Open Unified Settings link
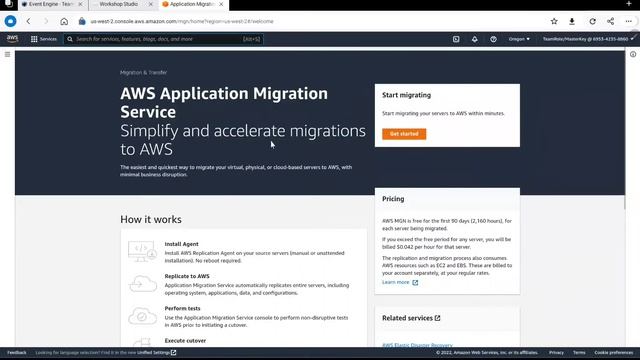 (x=156, y=353)
